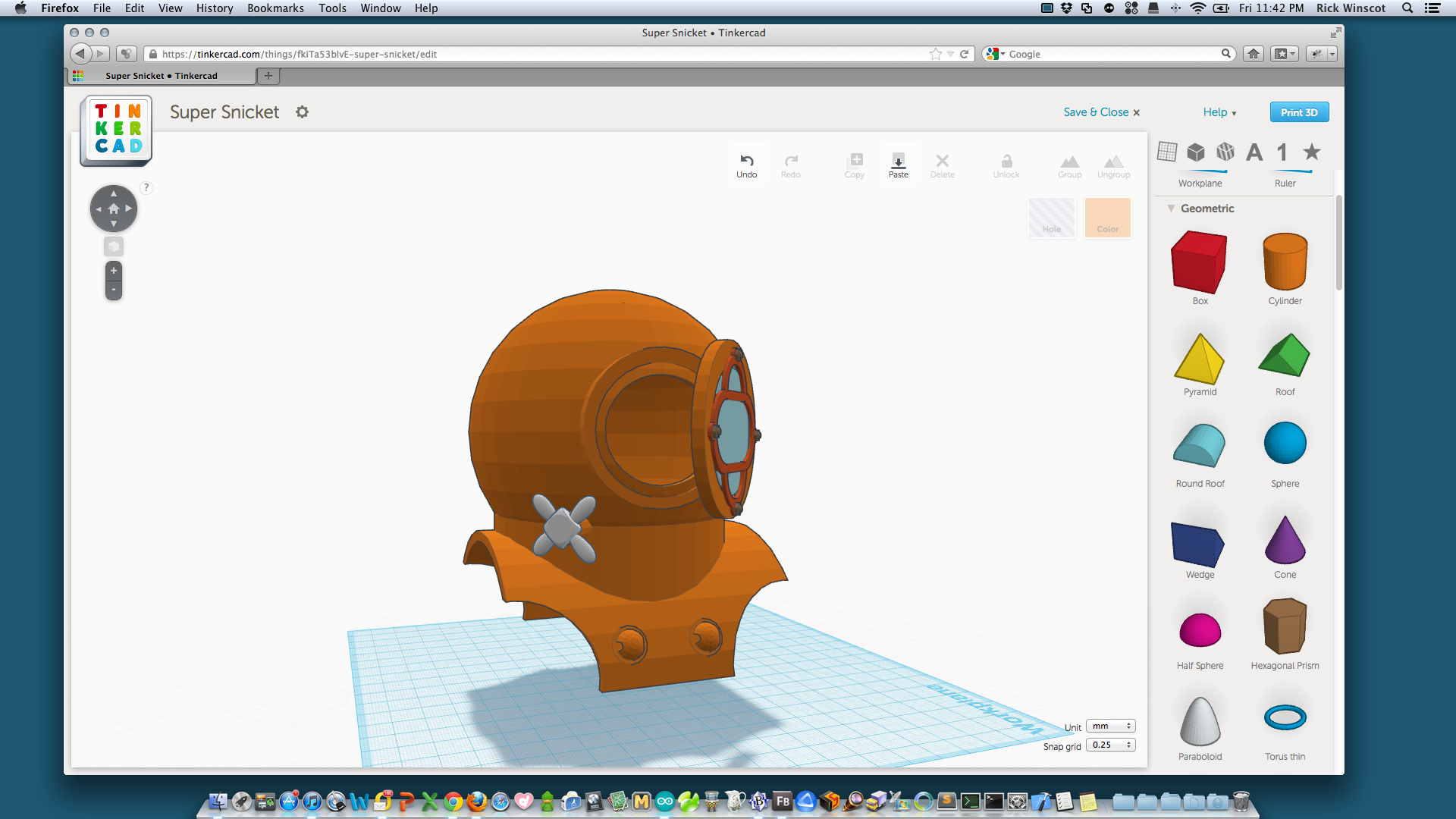Click the Group shapes icon

tap(1069, 162)
